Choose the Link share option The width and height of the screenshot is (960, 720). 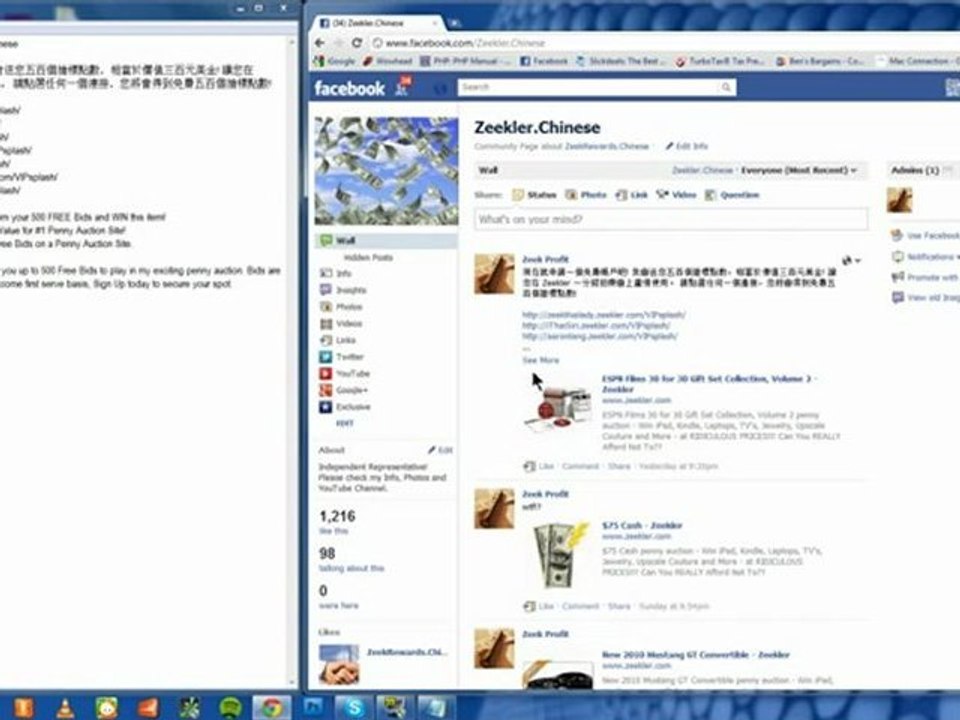click(632, 195)
